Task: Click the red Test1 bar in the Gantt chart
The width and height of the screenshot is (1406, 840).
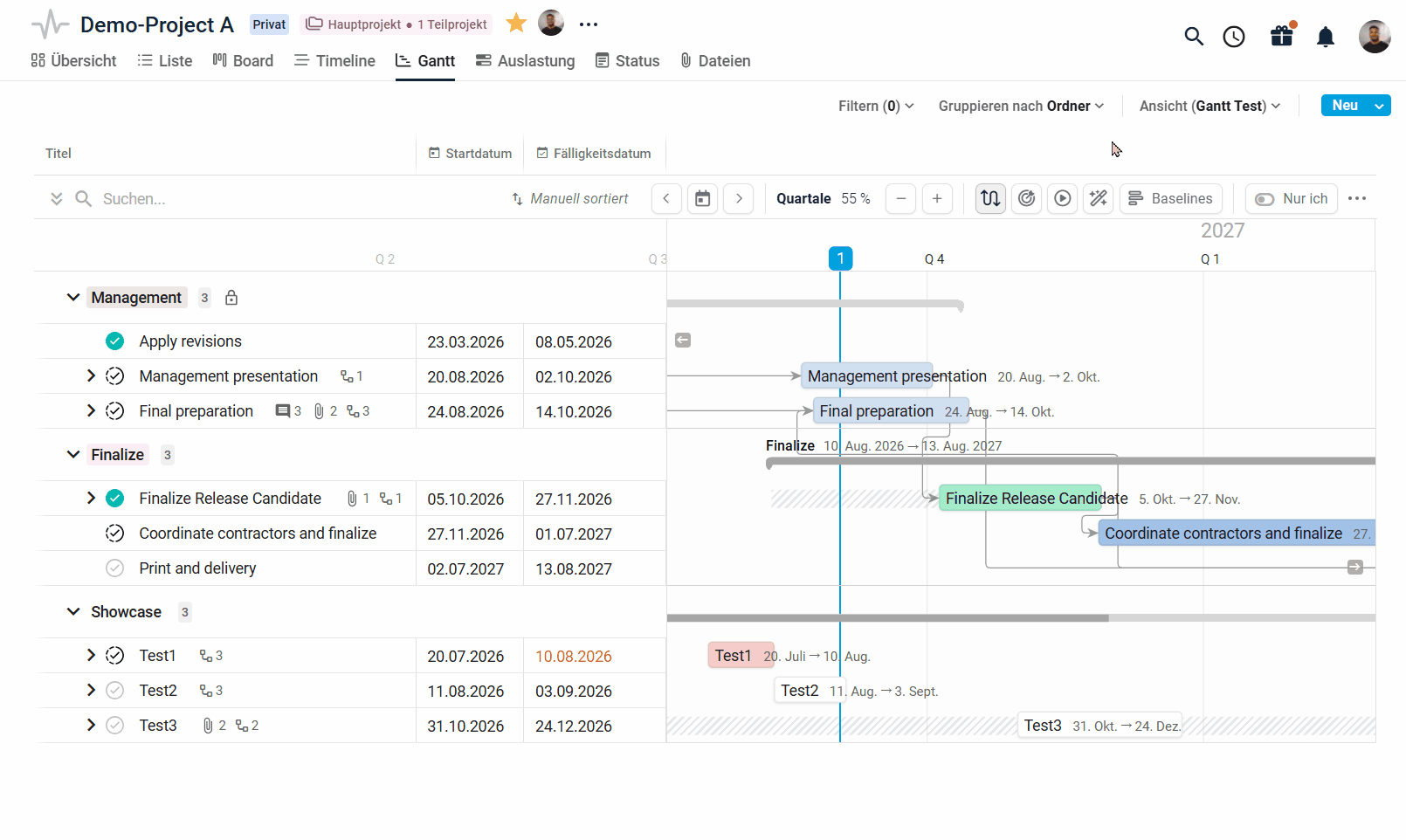Action: click(x=741, y=656)
